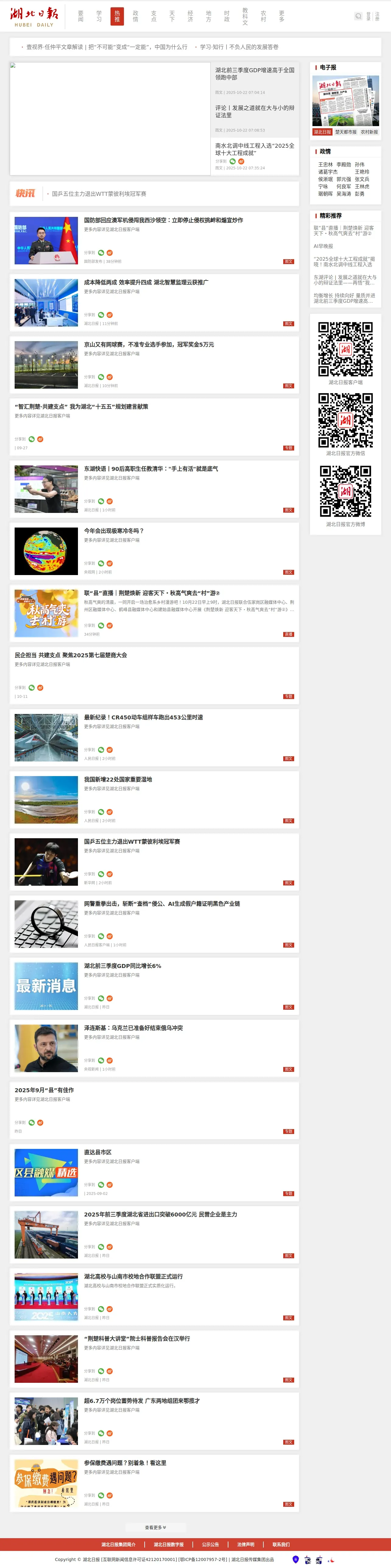Image resolution: width=391 pixels, height=1568 pixels.
Task: Select the 湖北日报 e-paper tab
Action: click(x=323, y=132)
